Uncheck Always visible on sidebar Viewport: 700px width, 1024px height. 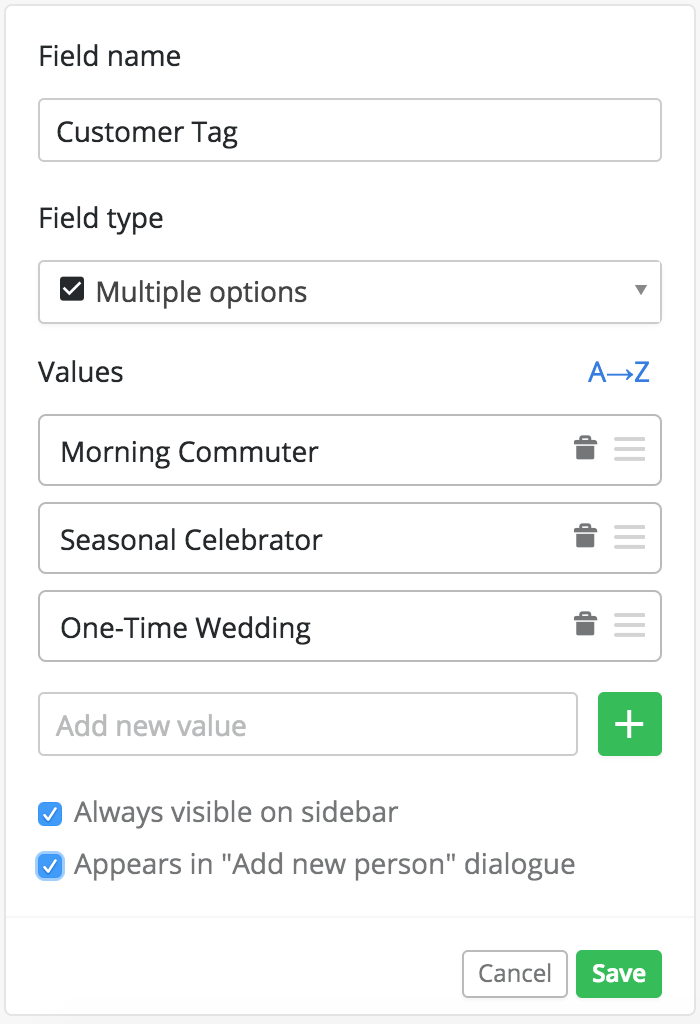50,814
